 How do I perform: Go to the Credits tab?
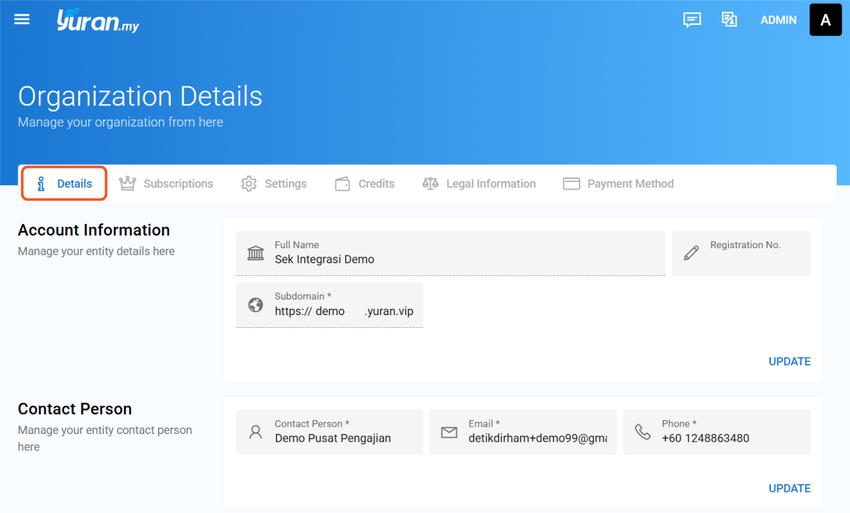click(x=364, y=184)
